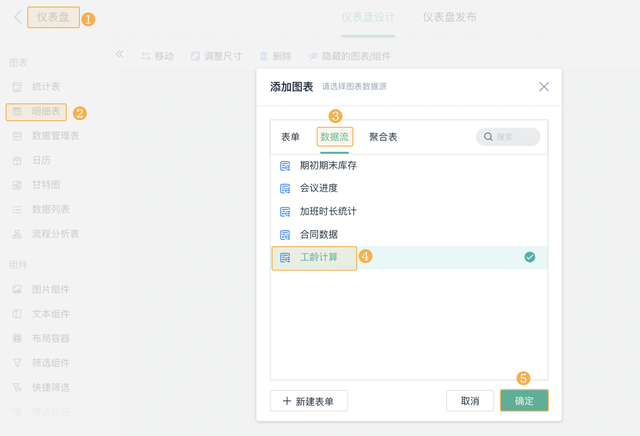
Task: Choose 甘特图 text in sidebar
Action: (x=46, y=185)
